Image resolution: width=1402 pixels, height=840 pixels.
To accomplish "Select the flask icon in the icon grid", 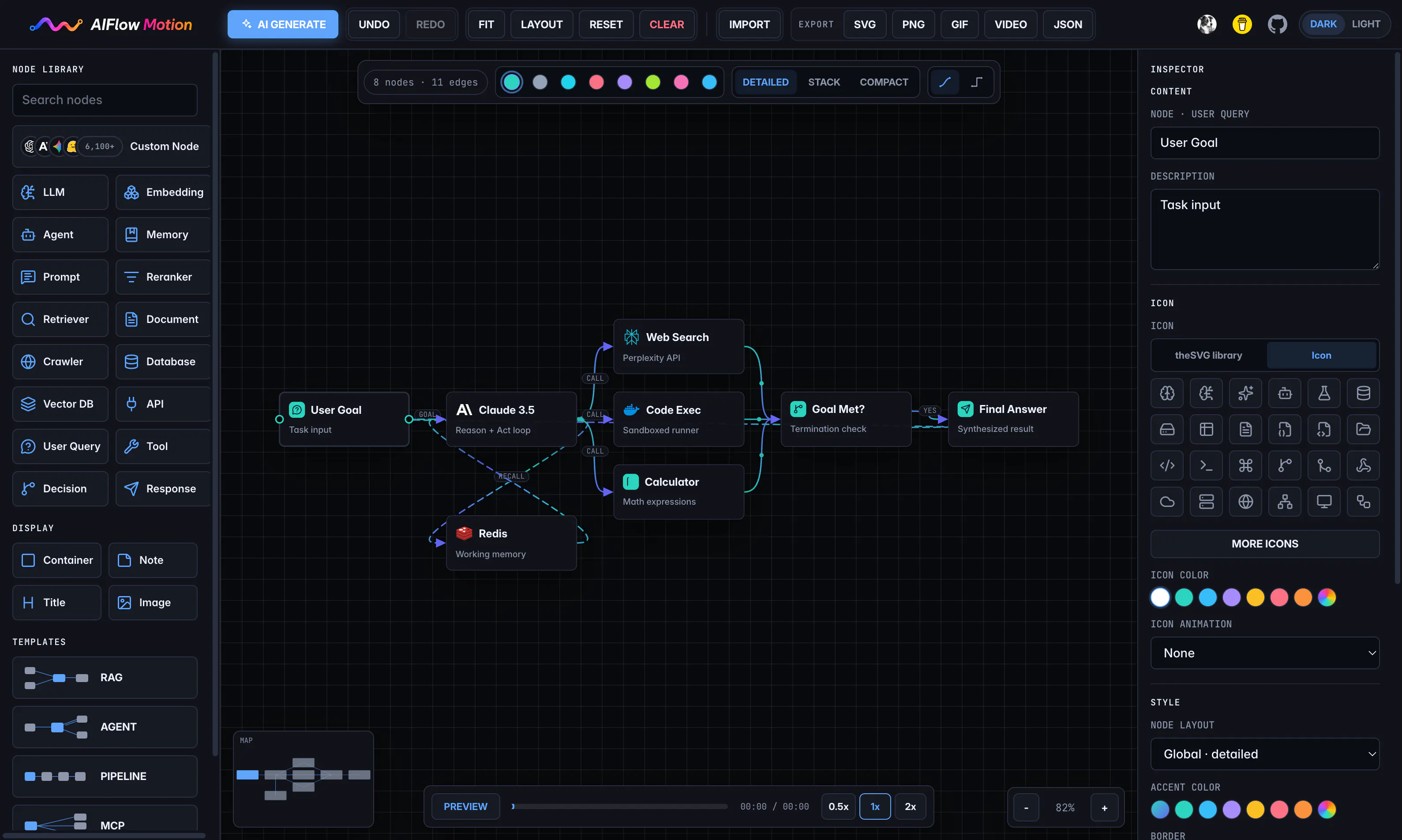I will (1324, 393).
